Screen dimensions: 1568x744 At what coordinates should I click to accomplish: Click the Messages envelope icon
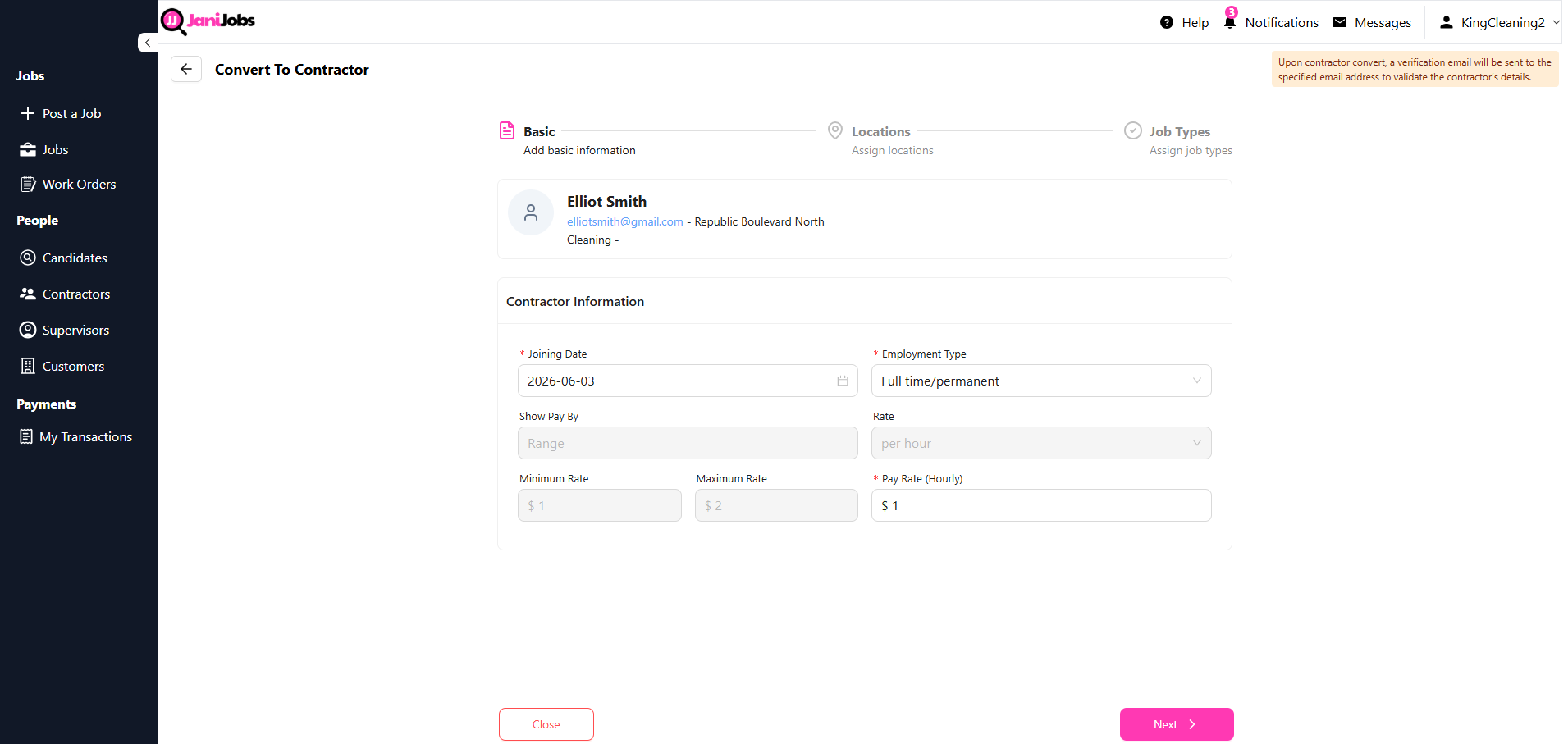[x=1340, y=22]
